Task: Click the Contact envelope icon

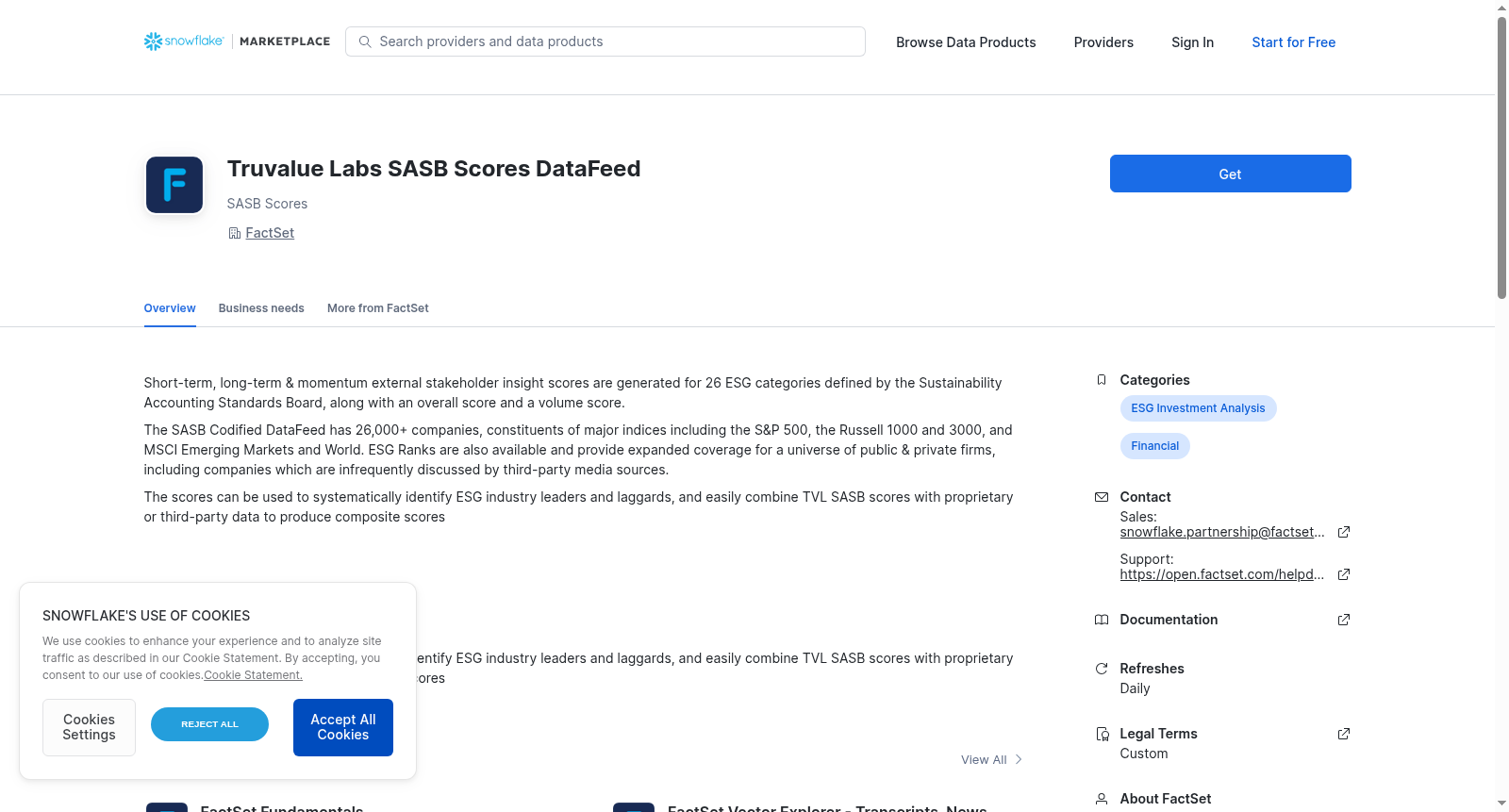Action: [x=1101, y=497]
